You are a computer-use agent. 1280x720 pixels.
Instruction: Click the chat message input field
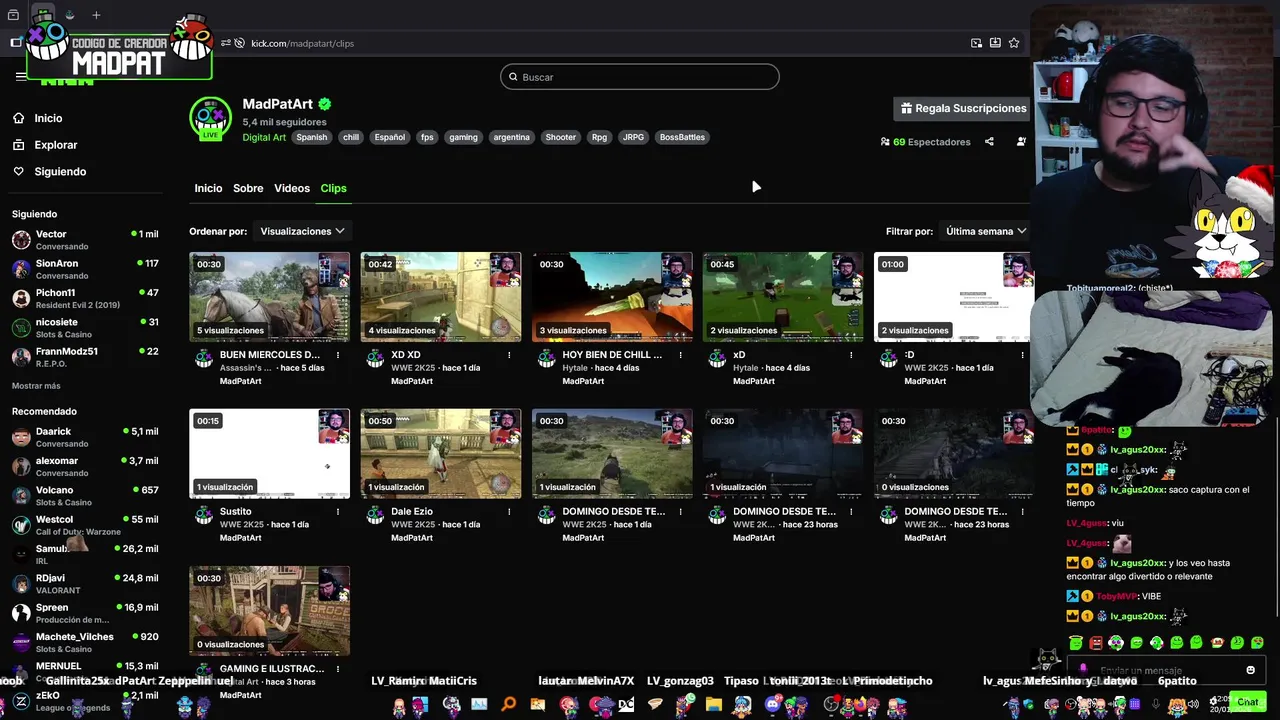click(1165, 670)
